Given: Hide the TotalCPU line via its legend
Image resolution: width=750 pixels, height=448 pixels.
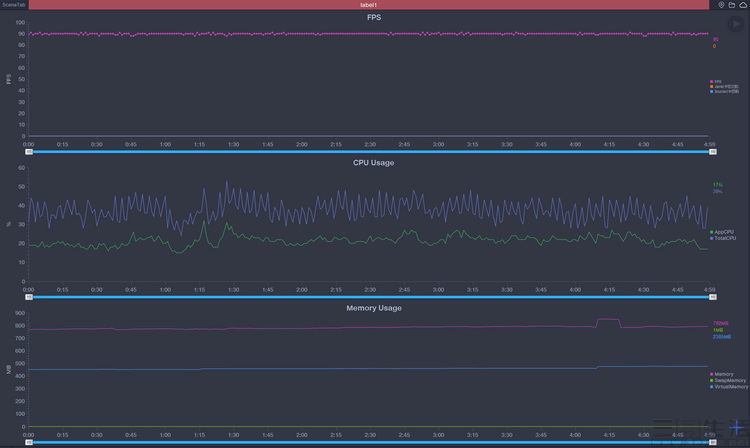Looking at the screenshot, I should [x=723, y=238].
